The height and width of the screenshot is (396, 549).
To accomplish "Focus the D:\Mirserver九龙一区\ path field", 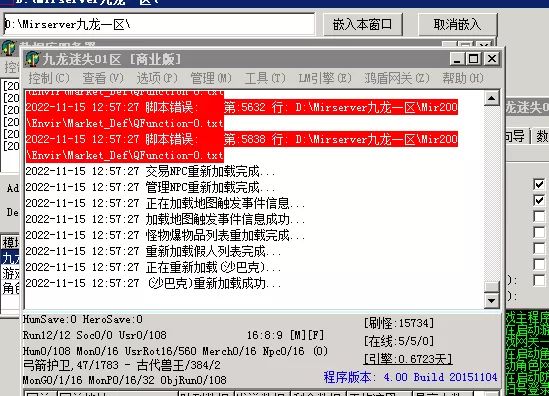I will point(159,25).
